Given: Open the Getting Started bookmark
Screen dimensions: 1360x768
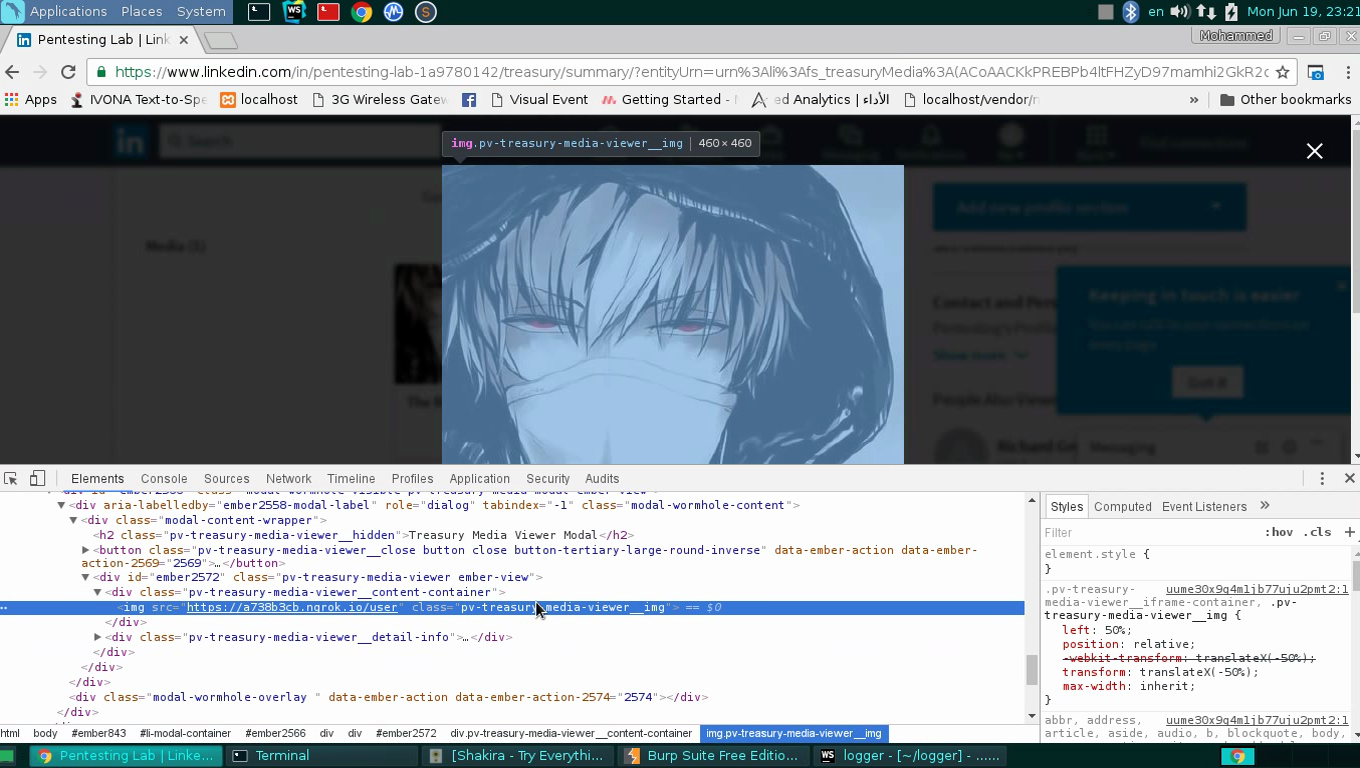Looking at the screenshot, I should (670, 99).
